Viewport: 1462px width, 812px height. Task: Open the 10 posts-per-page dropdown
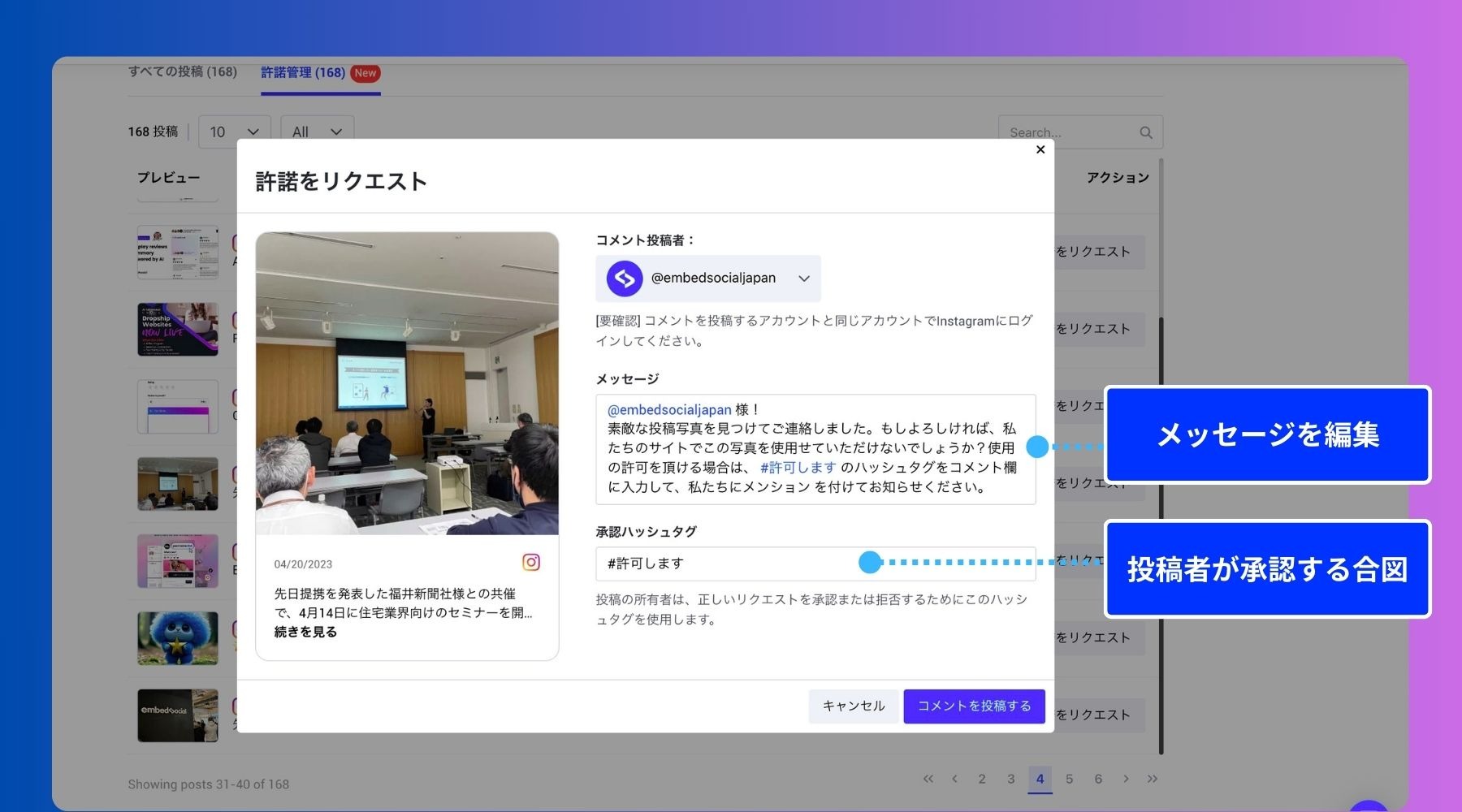pyautogui.click(x=235, y=132)
